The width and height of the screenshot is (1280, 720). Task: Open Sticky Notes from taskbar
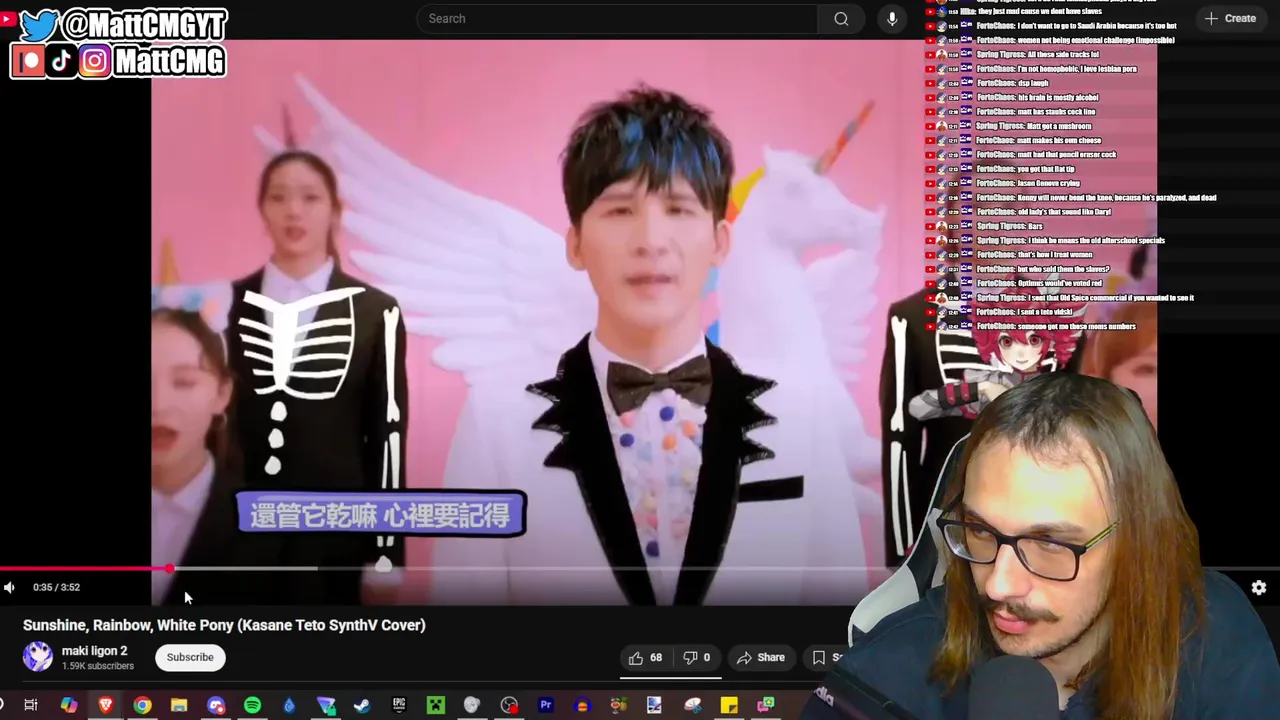pos(729,705)
